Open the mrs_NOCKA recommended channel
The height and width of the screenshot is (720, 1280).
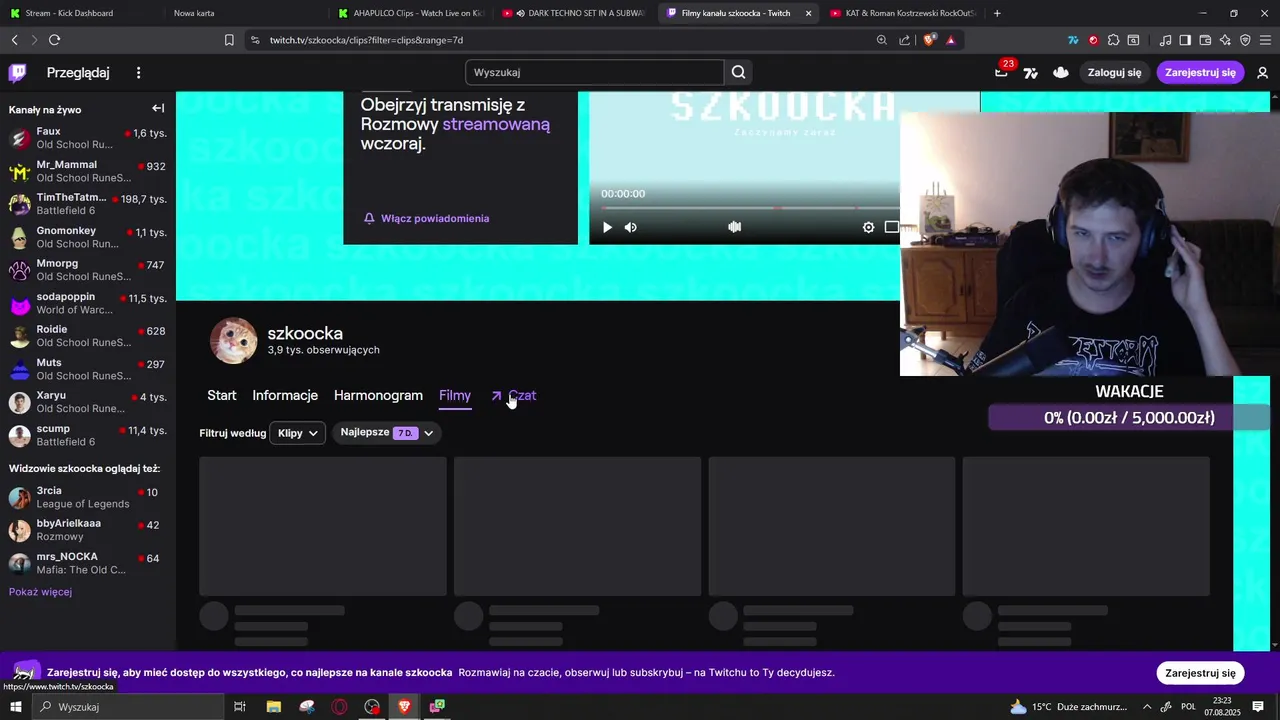pos(88,563)
